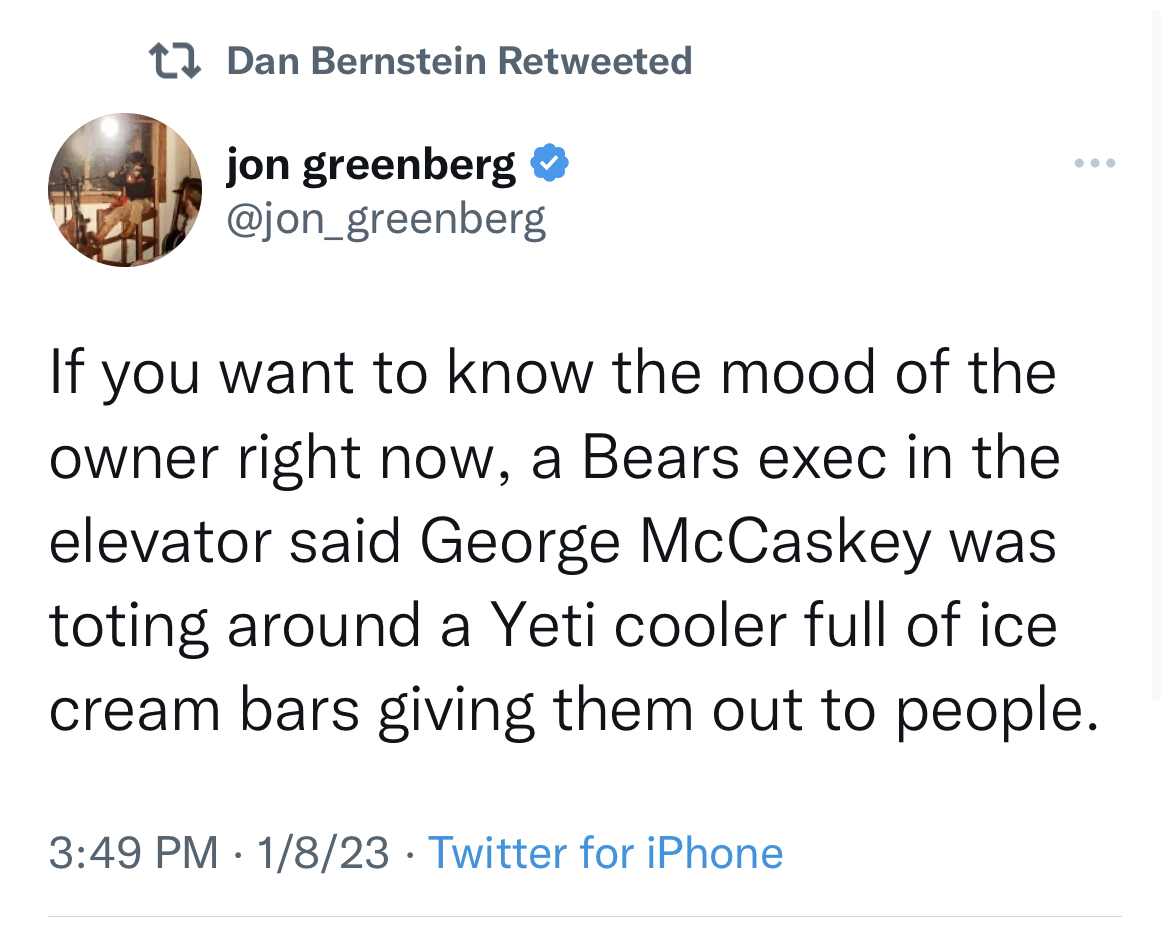The height and width of the screenshot is (942, 1170).
Task: Open the @jon_greenberg handle
Action: (386, 217)
